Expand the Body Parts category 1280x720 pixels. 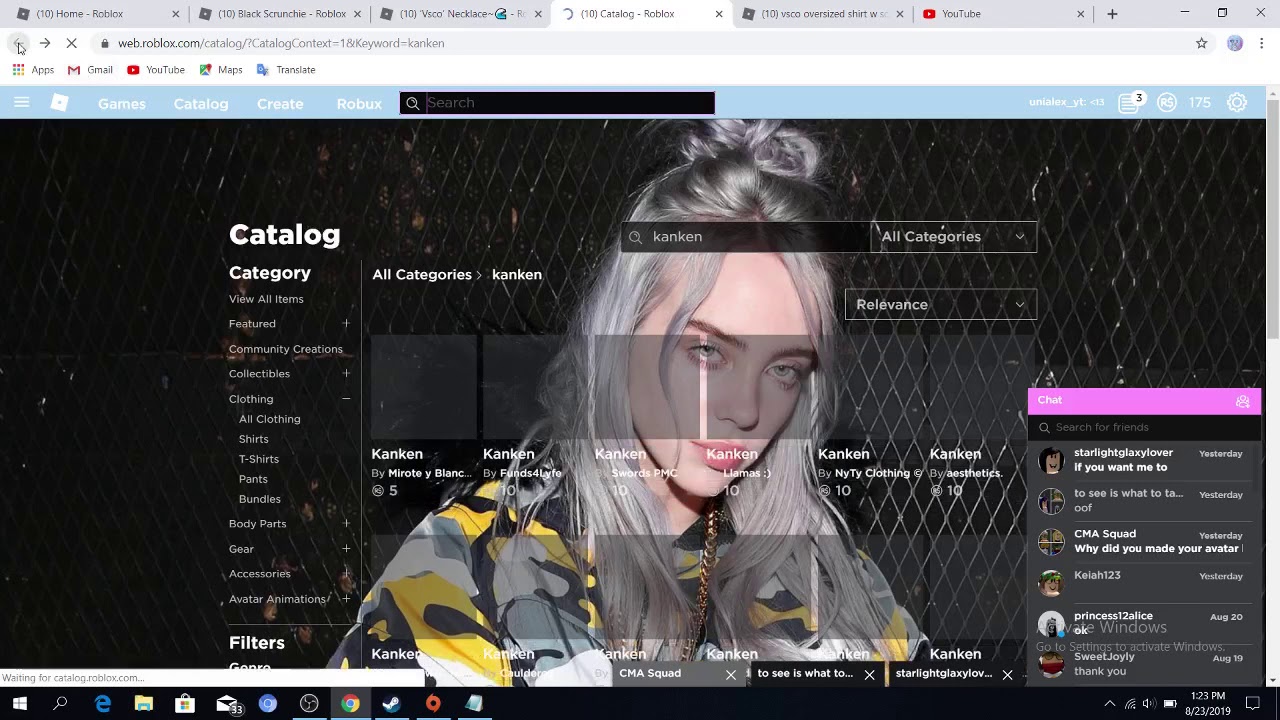tap(346, 524)
